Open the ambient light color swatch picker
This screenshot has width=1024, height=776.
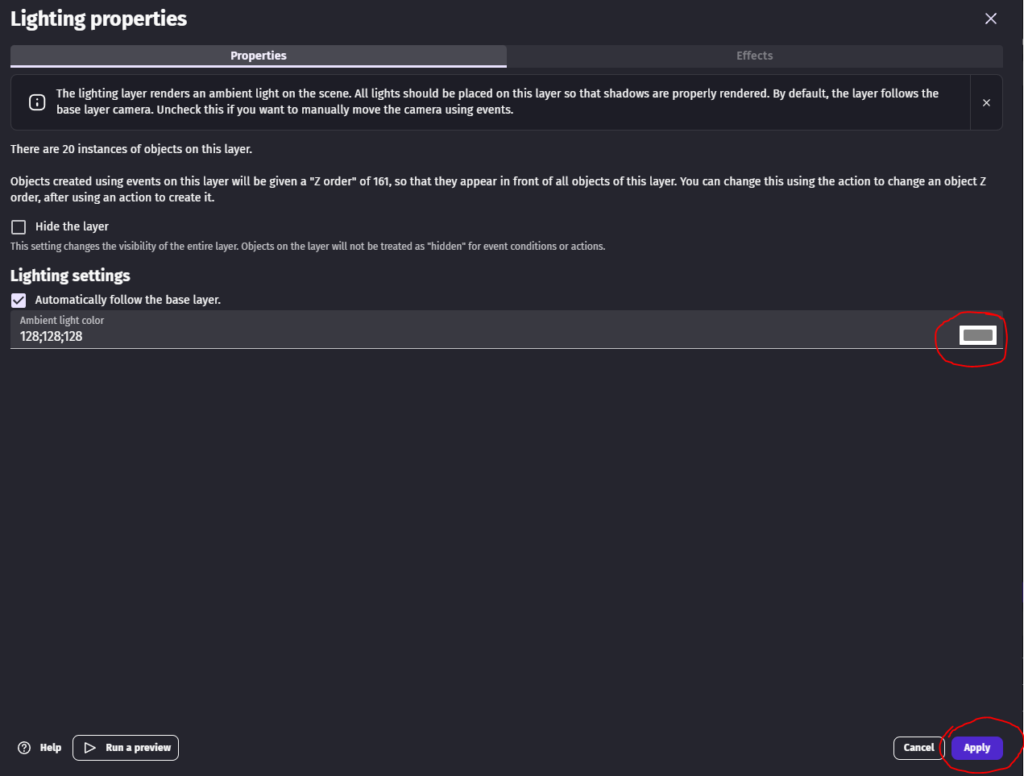(978, 335)
